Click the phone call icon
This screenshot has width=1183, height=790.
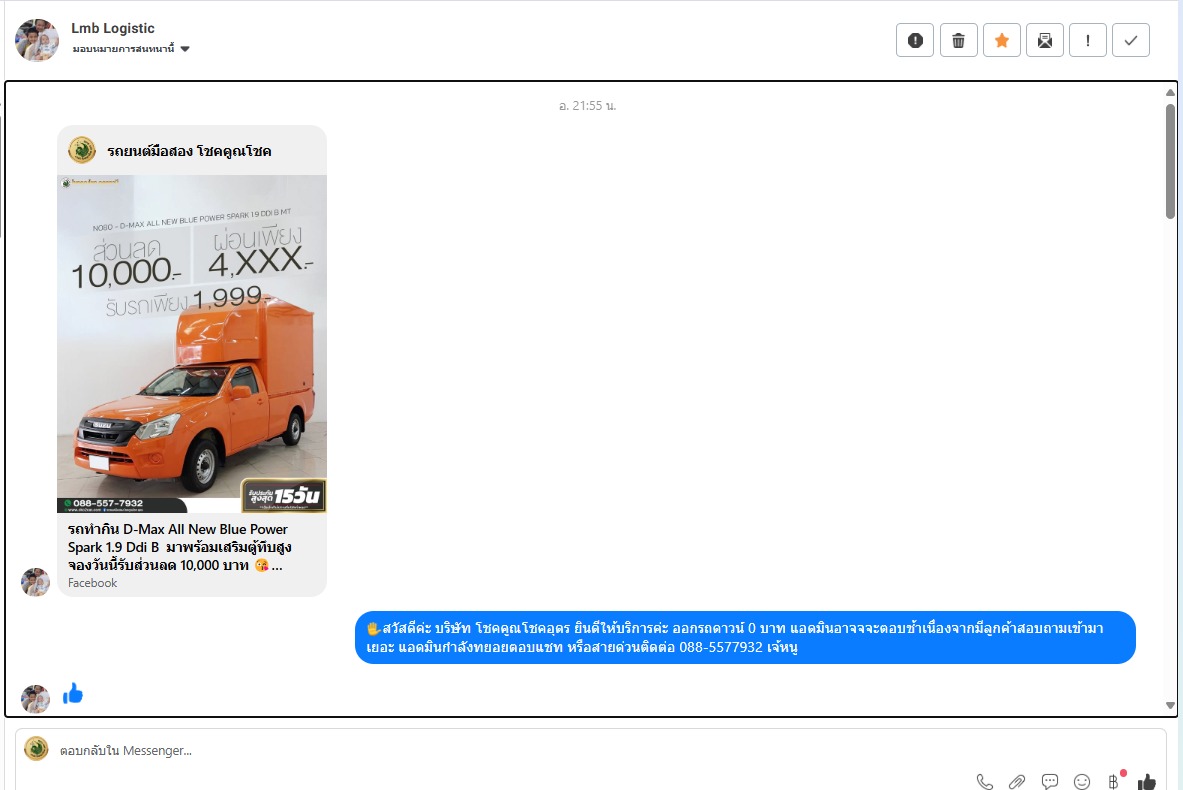(x=985, y=781)
